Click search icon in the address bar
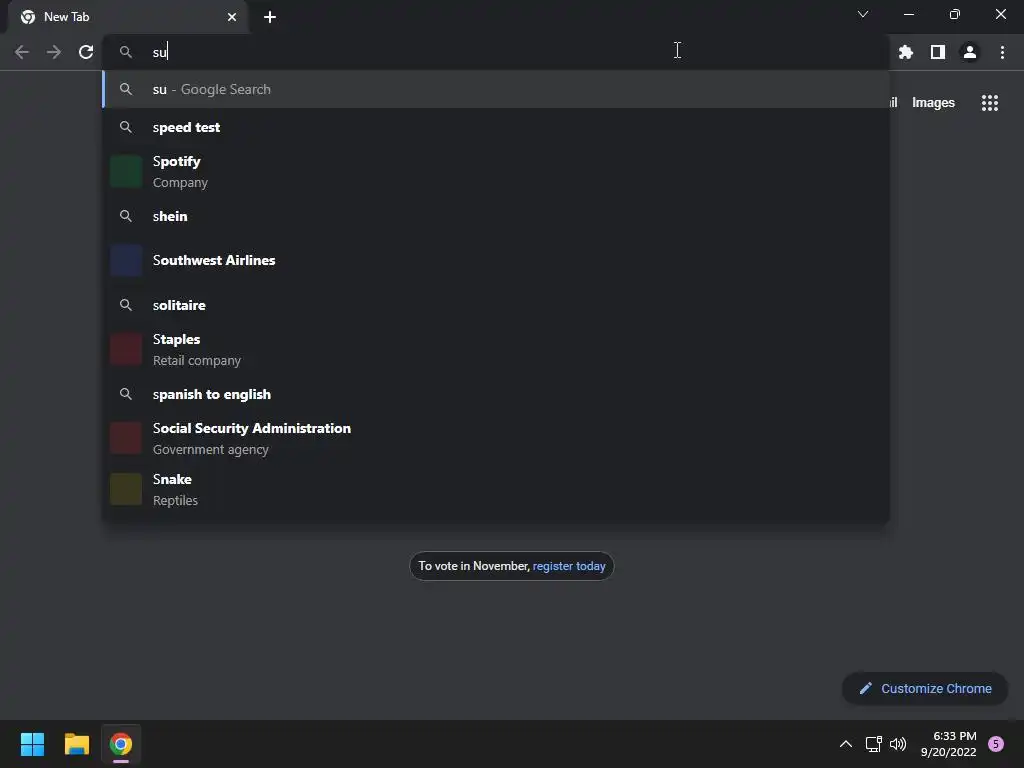 pos(126,52)
